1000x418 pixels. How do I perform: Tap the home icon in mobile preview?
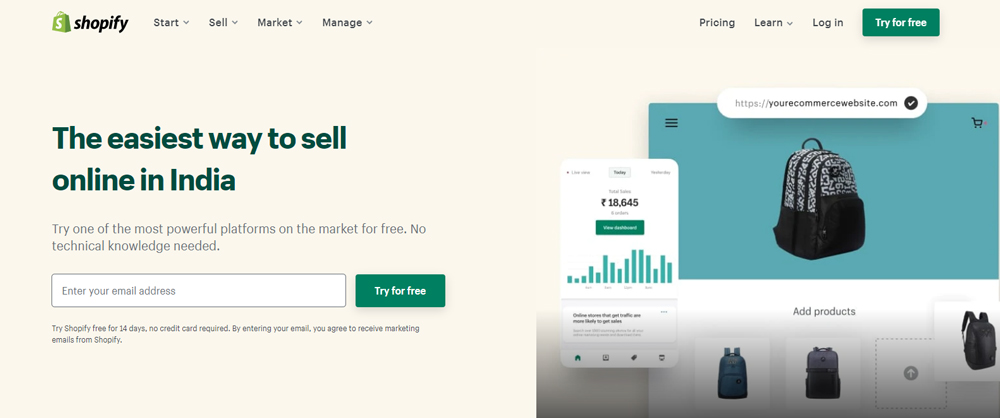577,357
